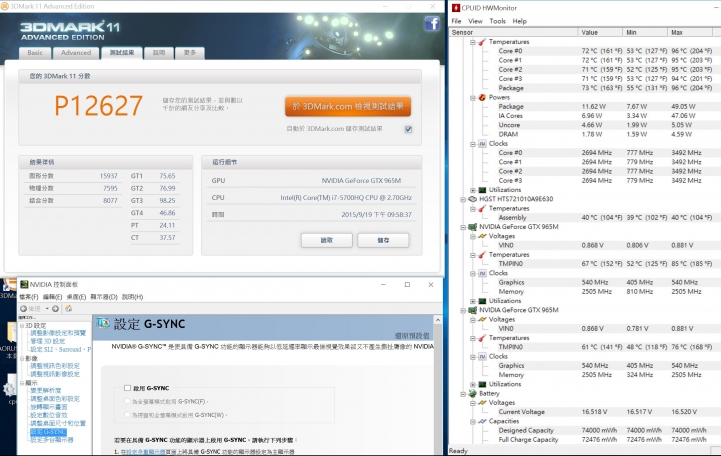Screen dimensions: 721x456
Task: Open 設定多重顯示器 link in step 1
Action: click(x=146, y=452)
